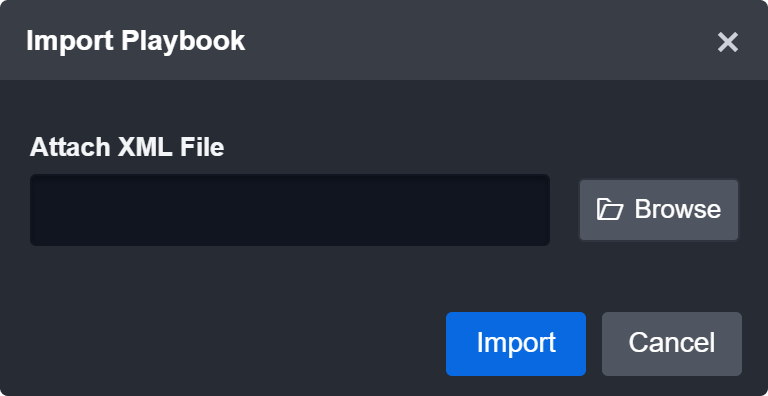The width and height of the screenshot is (768, 396).
Task: Click the word Import in the title
Action: [x=70, y=41]
